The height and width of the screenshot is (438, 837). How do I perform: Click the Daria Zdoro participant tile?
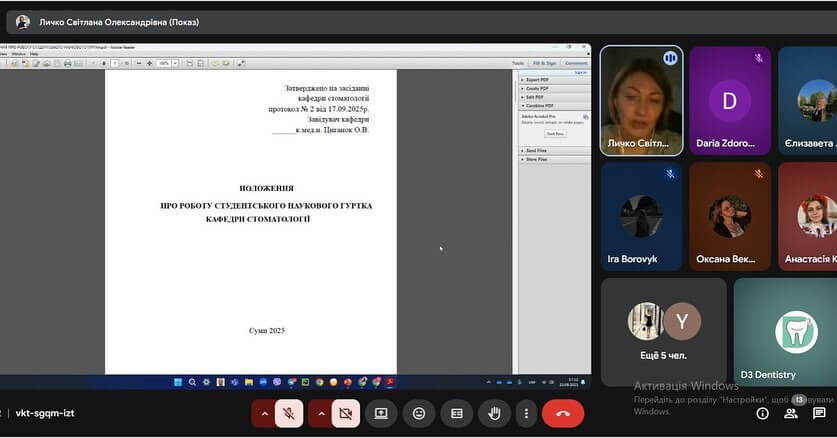[729, 100]
